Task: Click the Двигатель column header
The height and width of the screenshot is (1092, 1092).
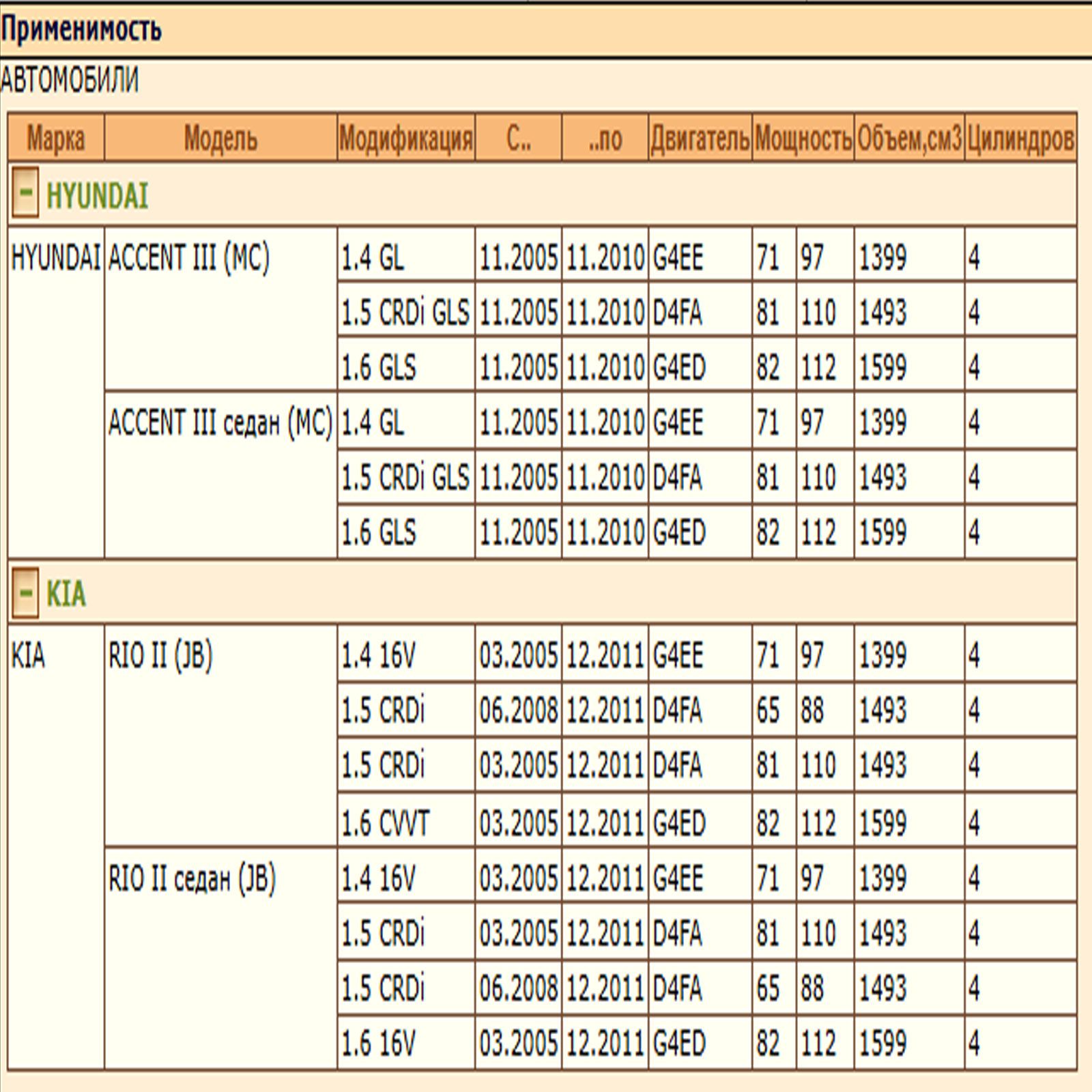Action: click(700, 138)
